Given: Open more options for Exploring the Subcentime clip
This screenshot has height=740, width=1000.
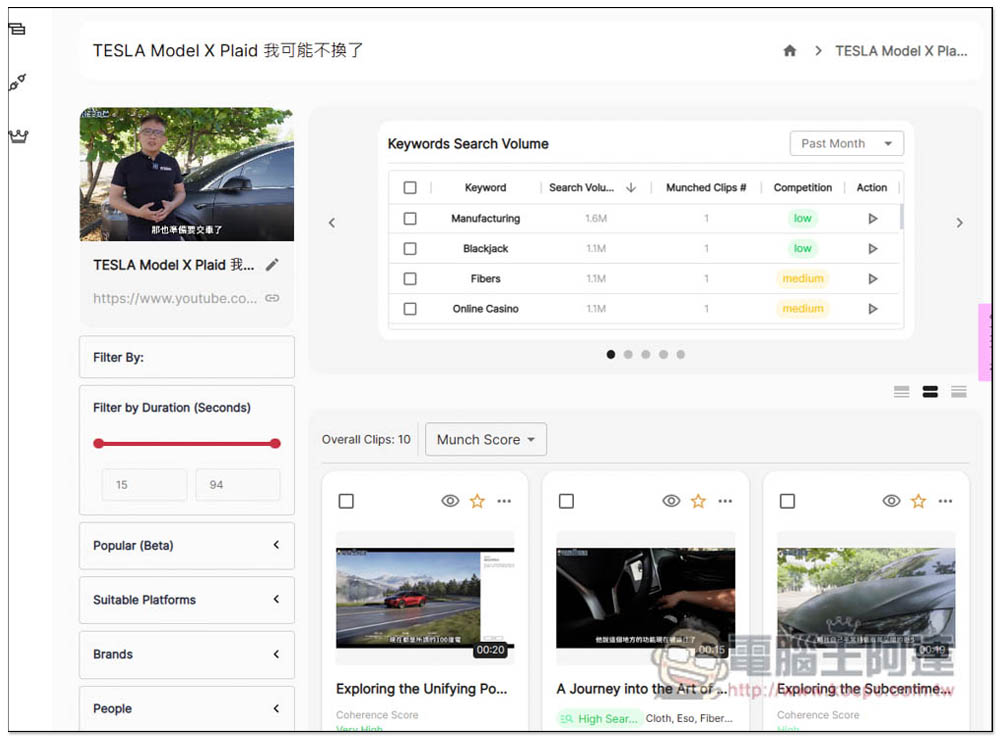Looking at the screenshot, I should click(x=945, y=501).
